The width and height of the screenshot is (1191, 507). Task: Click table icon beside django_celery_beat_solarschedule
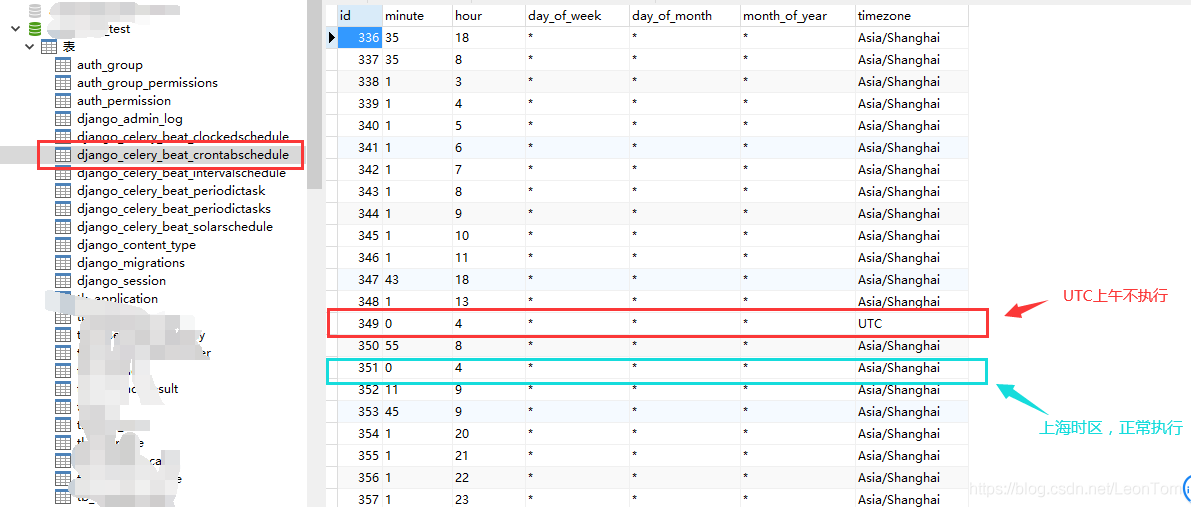click(64, 227)
